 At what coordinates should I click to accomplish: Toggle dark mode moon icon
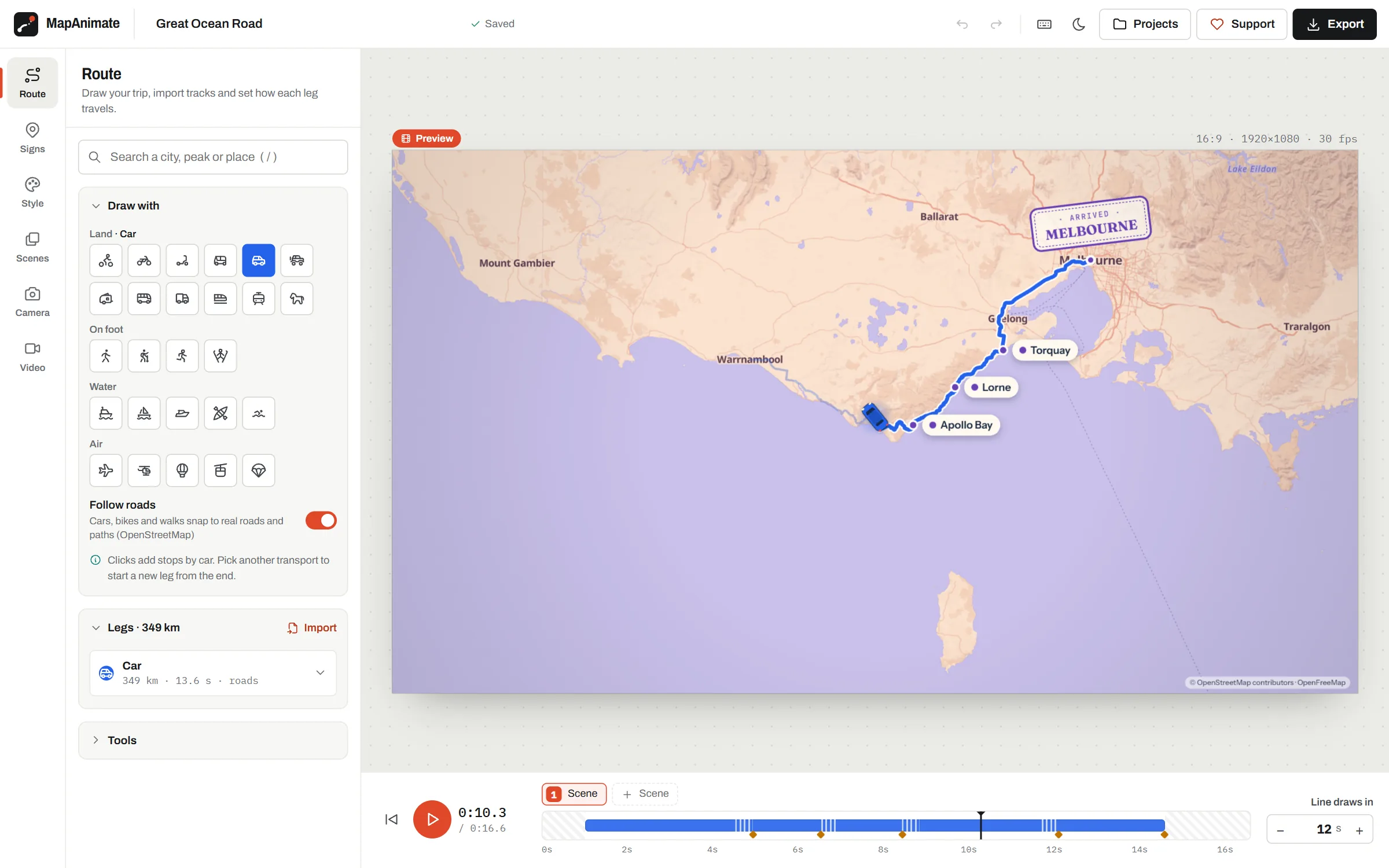pos(1079,24)
